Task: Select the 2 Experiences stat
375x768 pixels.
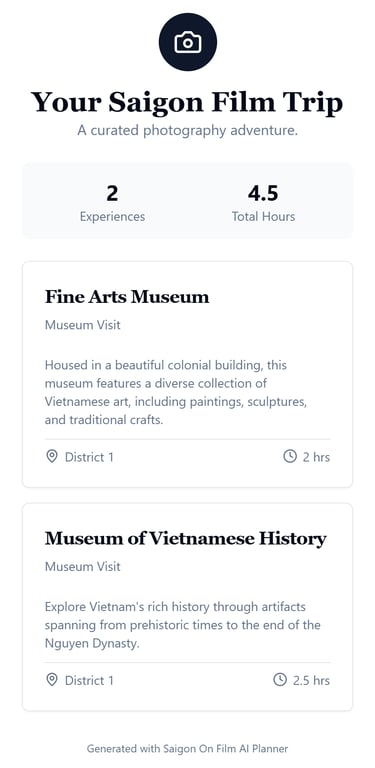Action: 112,203
